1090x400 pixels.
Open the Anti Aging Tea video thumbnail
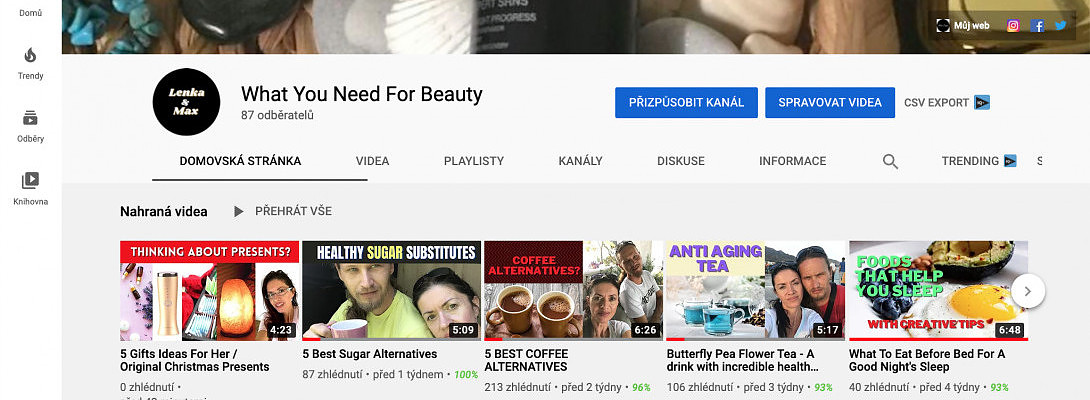tap(755, 291)
